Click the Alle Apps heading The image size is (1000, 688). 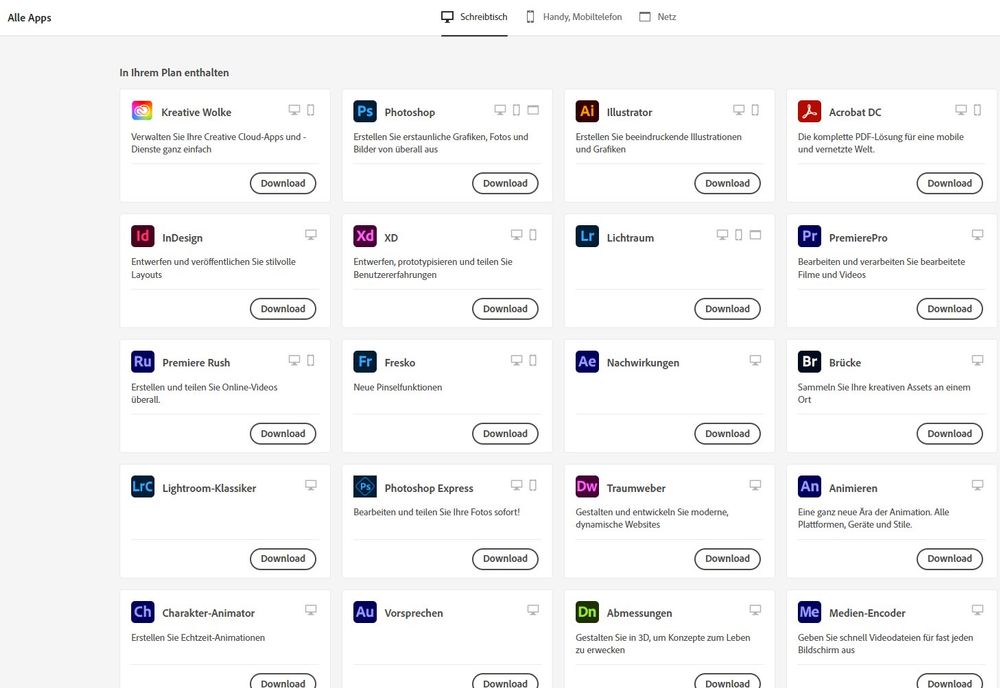click(x=30, y=18)
